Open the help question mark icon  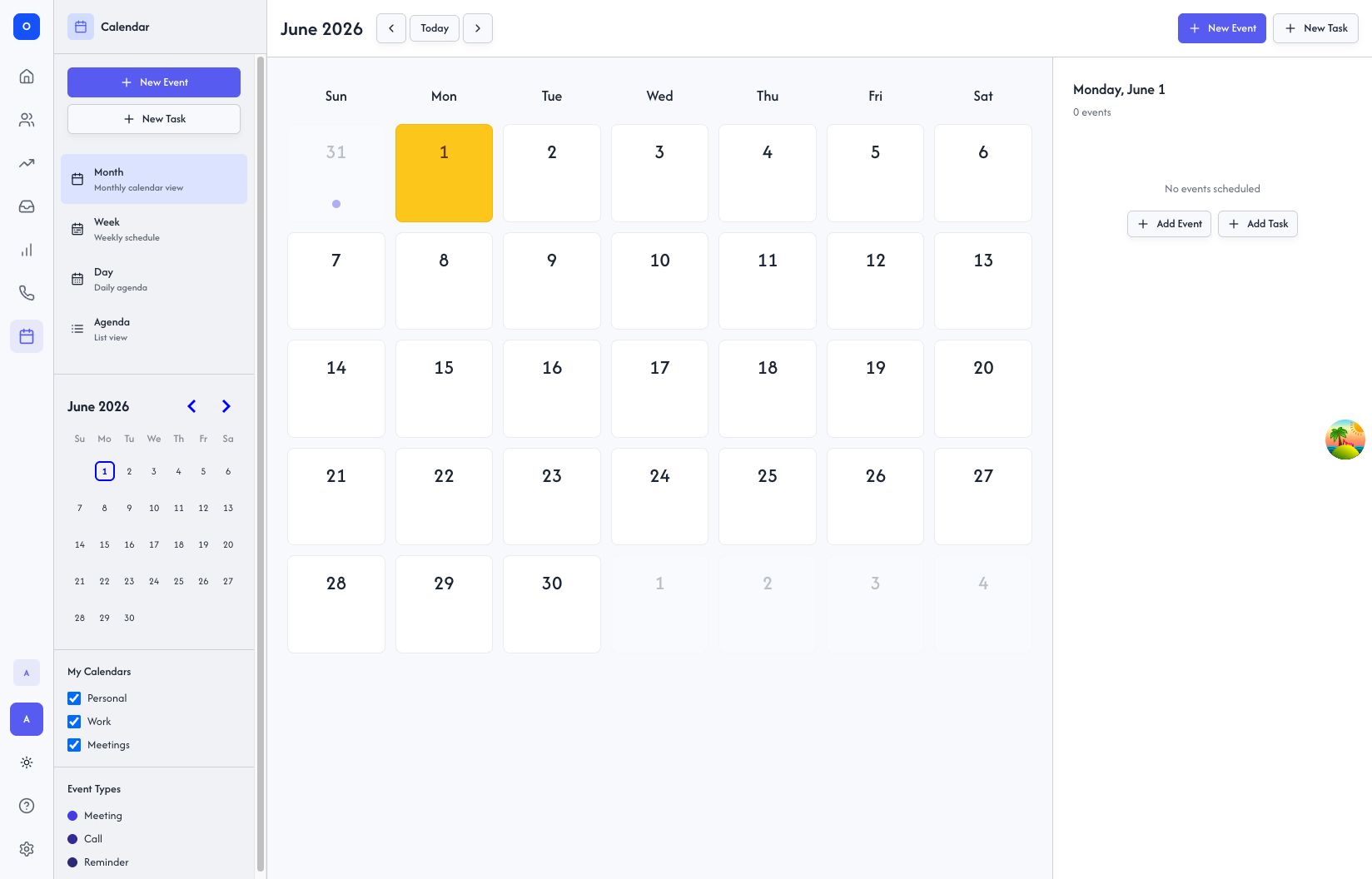pyautogui.click(x=27, y=806)
